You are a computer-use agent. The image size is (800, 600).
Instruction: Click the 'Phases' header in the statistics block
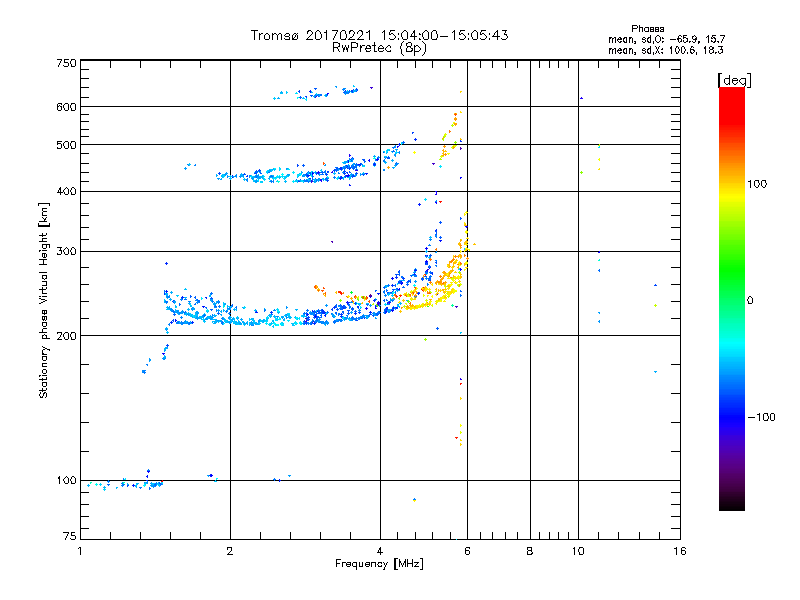click(647, 29)
